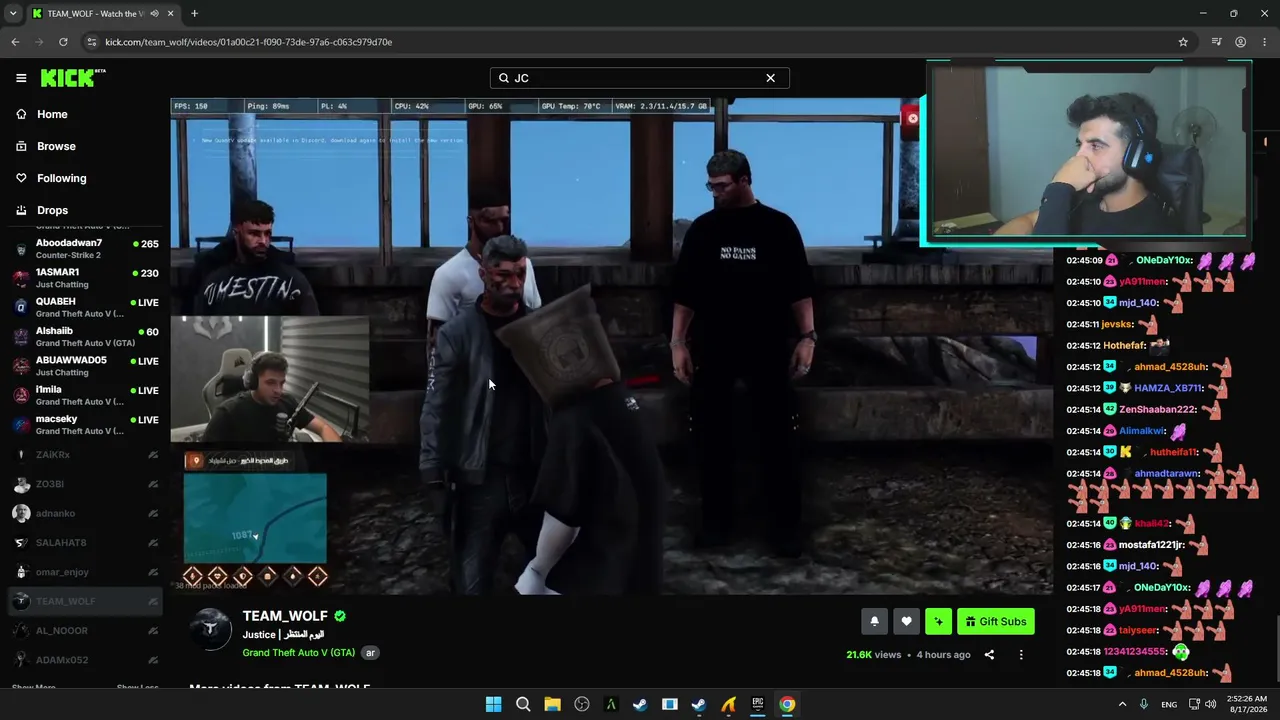Open Following in the sidebar
The height and width of the screenshot is (720, 1280).
click(x=61, y=178)
